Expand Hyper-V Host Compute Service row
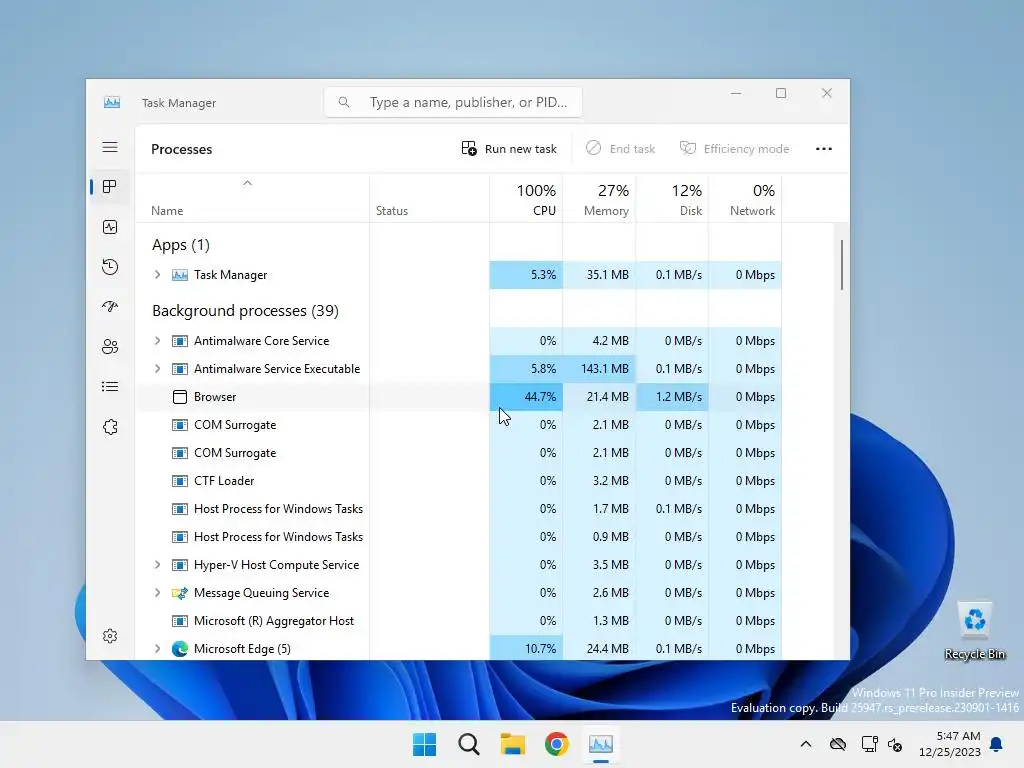Viewport: 1024px width, 768px height. pos(157,565)
